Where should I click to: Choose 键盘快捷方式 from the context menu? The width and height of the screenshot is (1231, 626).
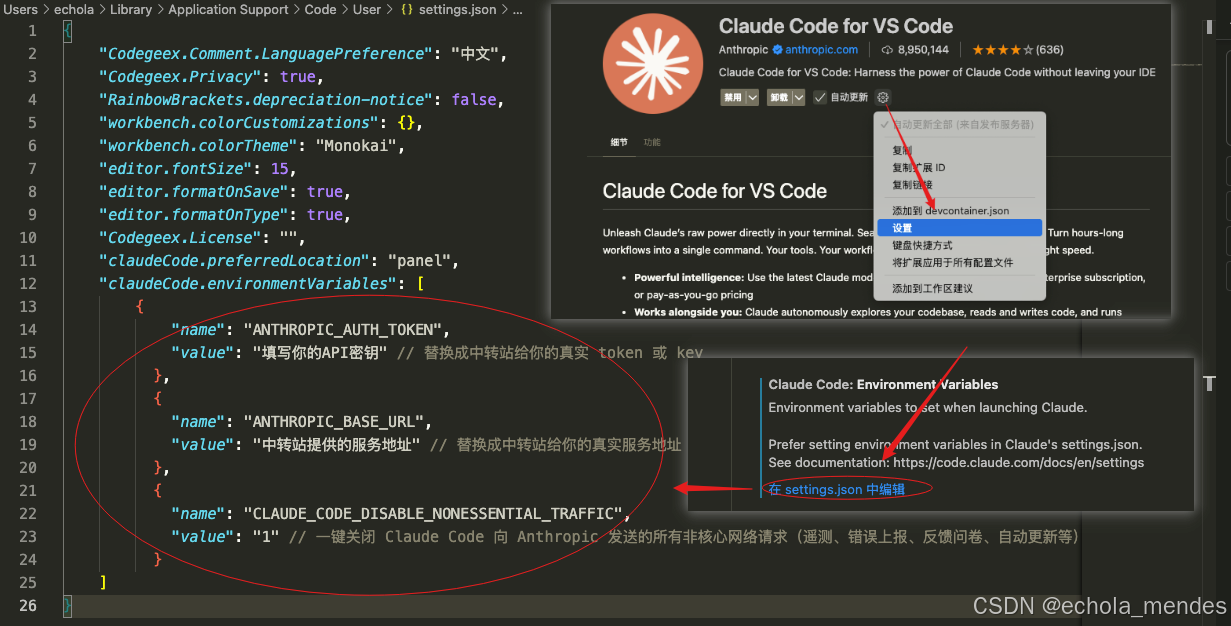(x=959, y=245)
